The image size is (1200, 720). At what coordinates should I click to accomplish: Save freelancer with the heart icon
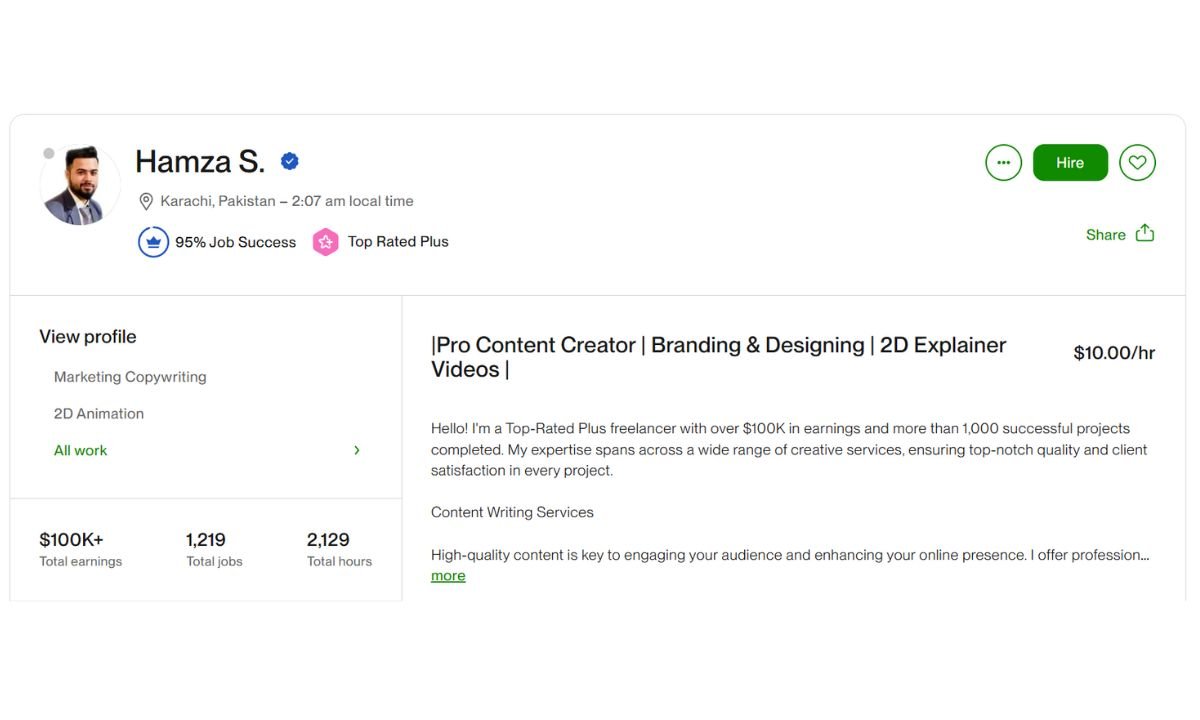[x=1137, y=162]
